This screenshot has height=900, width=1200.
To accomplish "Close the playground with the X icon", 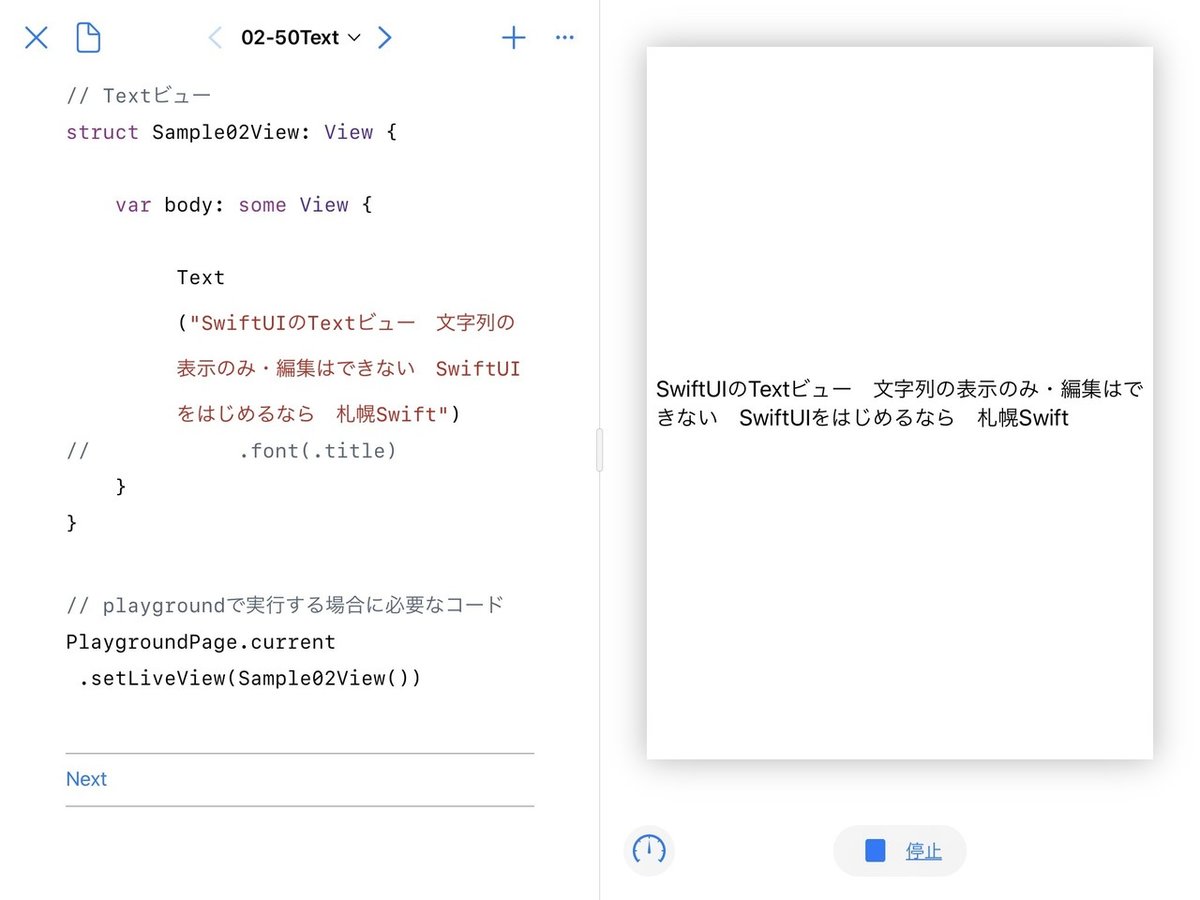I will click(x=36, y=38).
